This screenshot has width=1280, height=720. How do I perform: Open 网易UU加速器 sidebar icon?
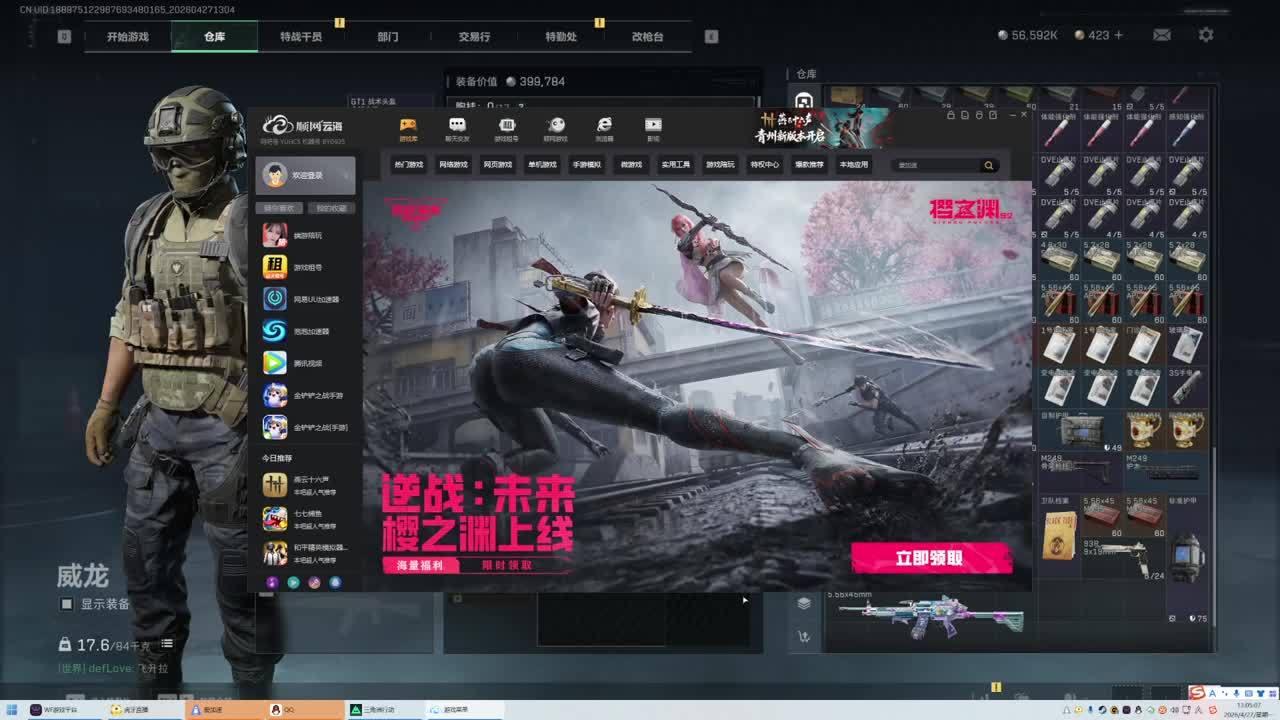pyautogui.click(x=274, y=299)
